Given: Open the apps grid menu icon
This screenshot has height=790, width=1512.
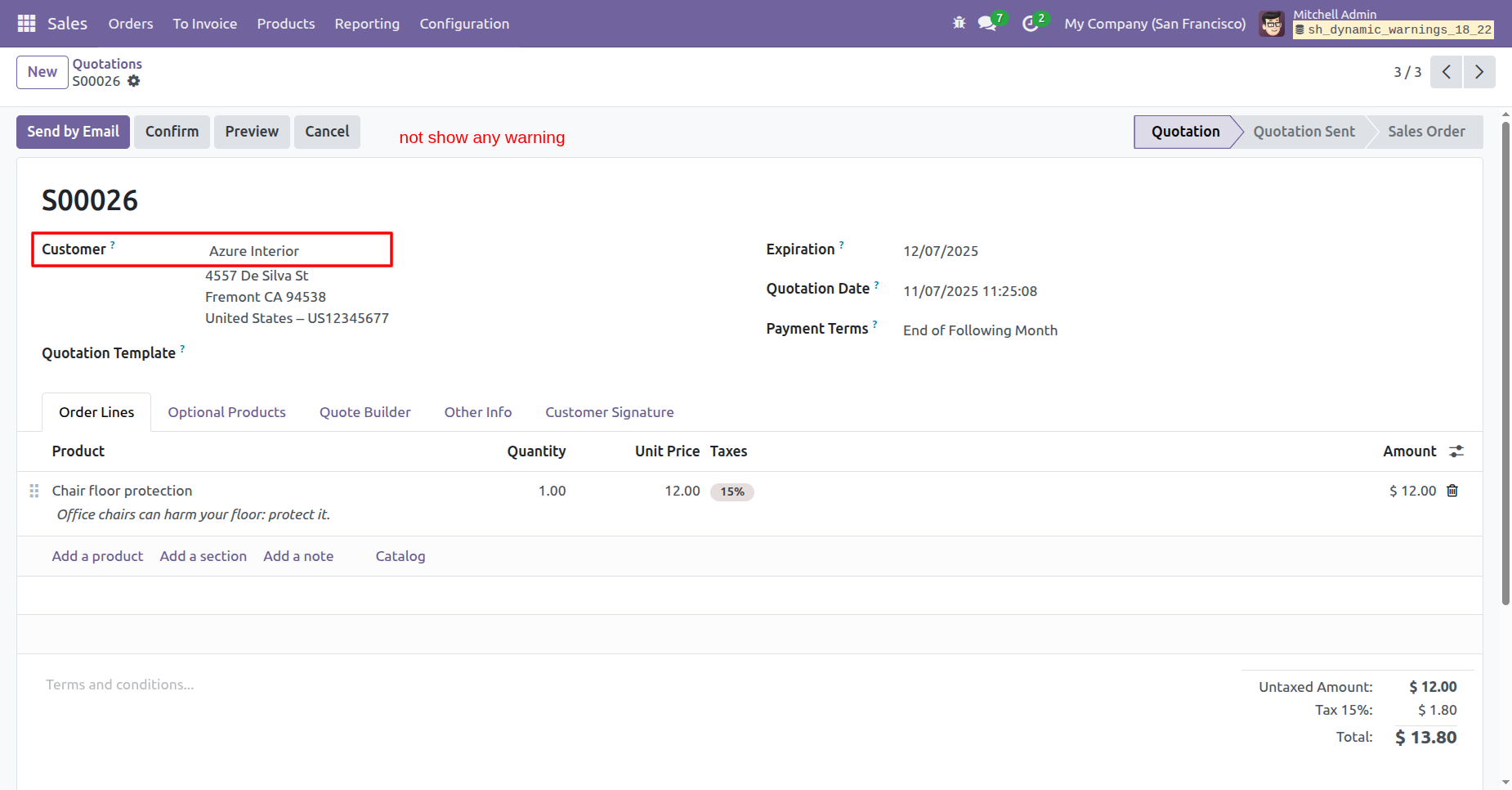Looking at the screenshot, I should (x=26, y=24).
